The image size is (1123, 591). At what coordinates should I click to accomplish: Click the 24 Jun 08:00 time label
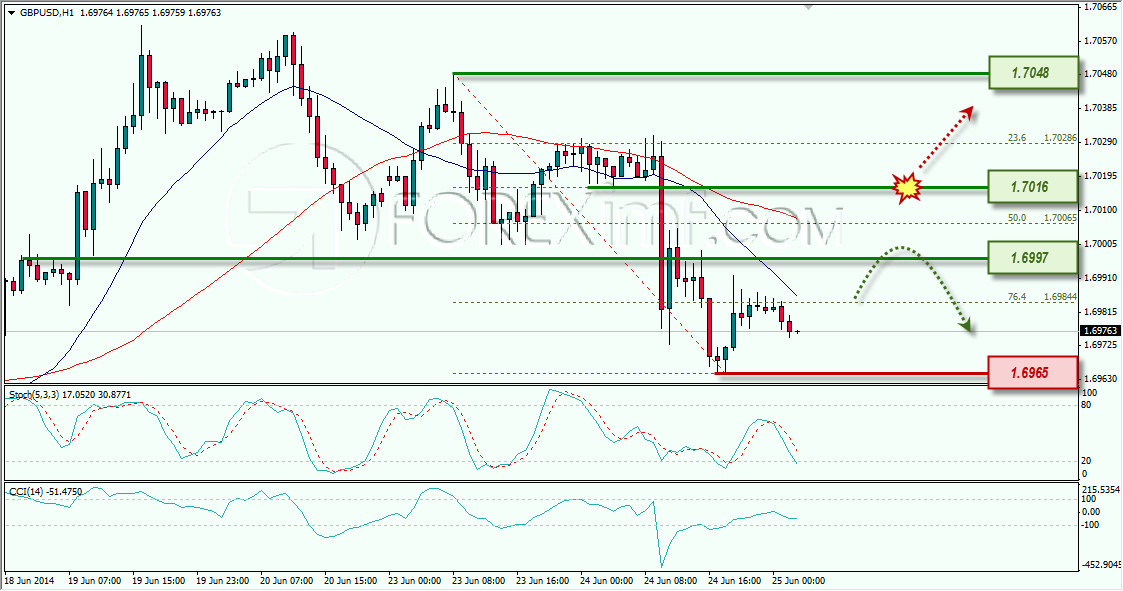pos(670,580)
